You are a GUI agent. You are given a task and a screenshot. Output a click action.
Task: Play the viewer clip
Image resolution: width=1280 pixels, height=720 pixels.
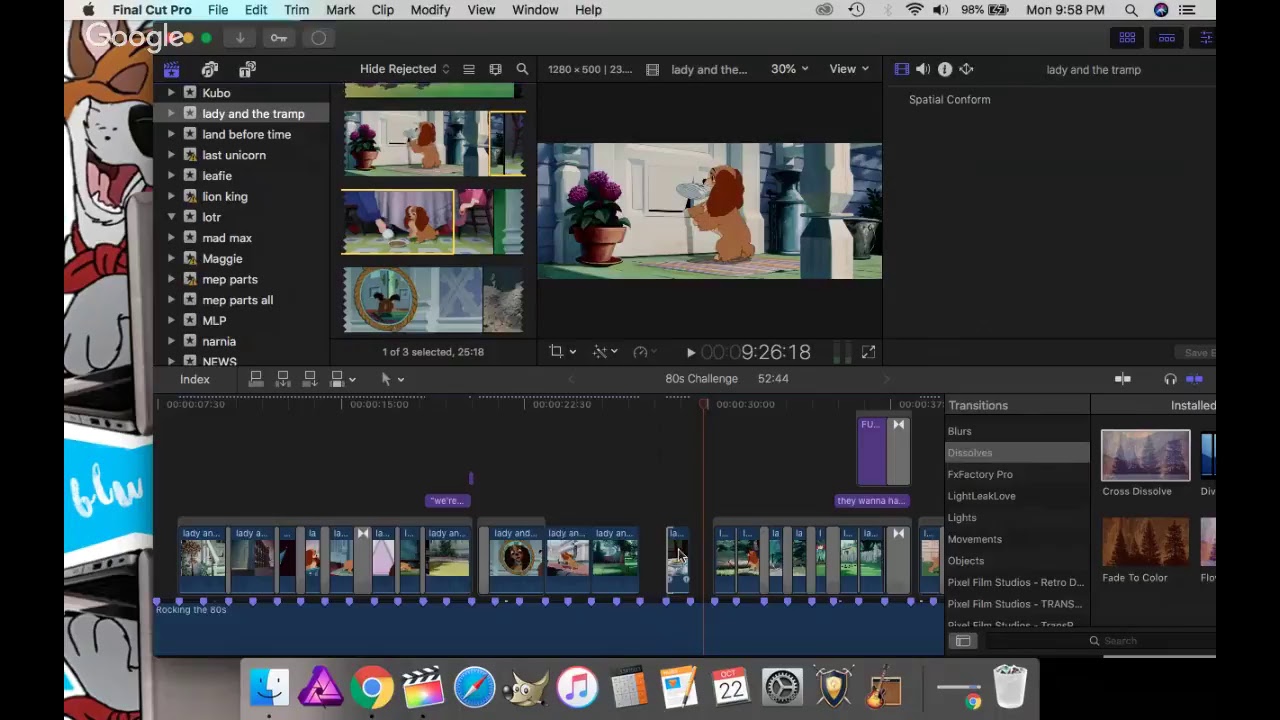691,352
